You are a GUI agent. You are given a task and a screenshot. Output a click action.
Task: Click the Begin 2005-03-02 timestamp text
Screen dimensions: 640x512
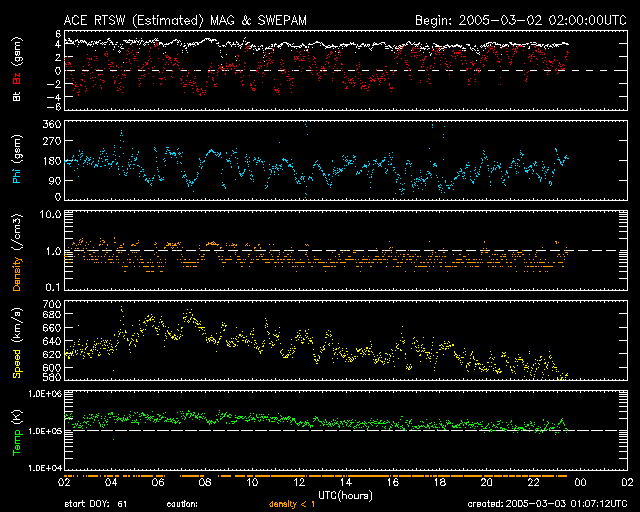[x=519, y=19]
